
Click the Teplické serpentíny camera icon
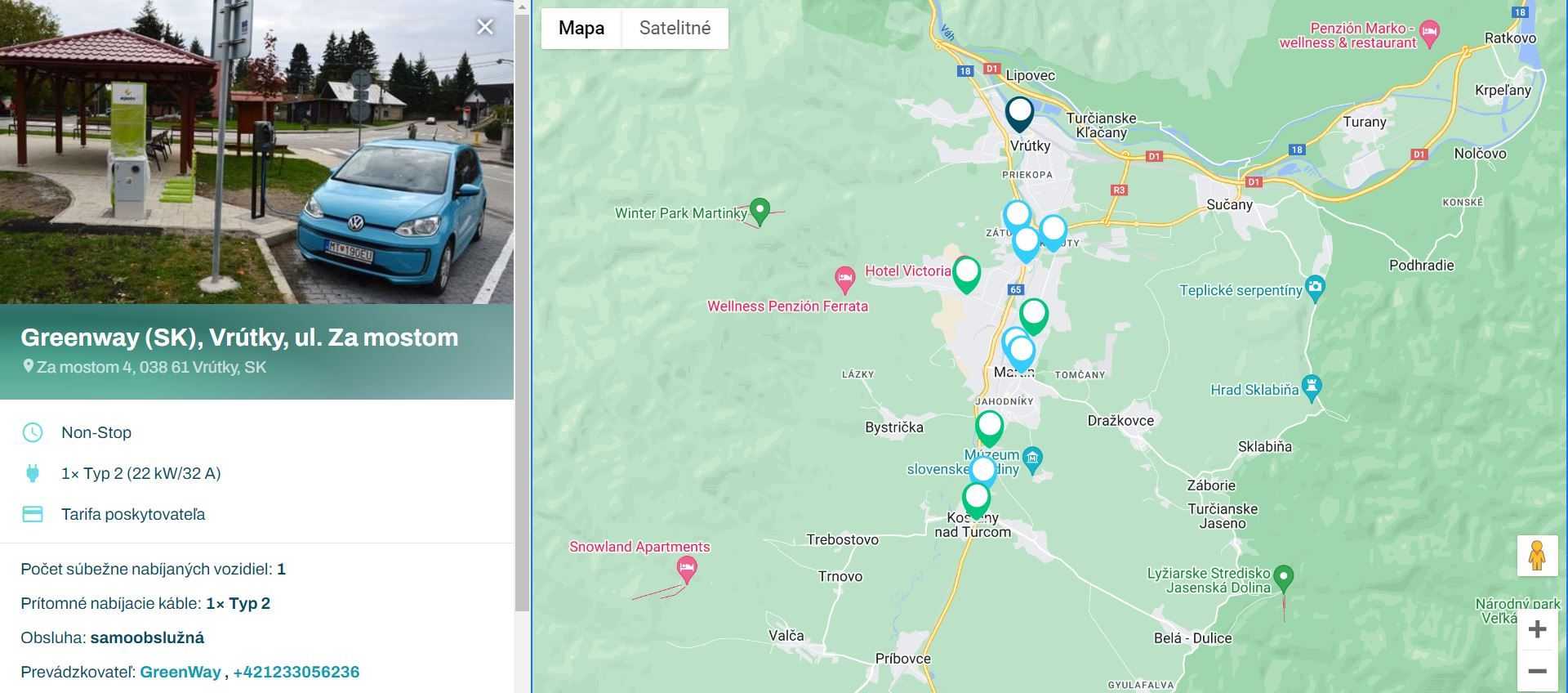[x=1315, y=288]
